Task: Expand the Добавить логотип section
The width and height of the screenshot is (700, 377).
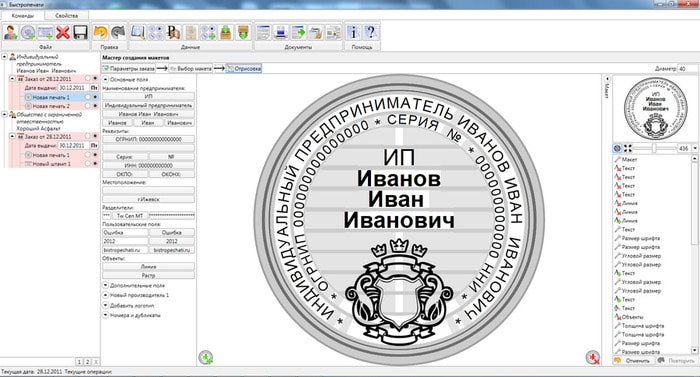Action: [106, 305]
